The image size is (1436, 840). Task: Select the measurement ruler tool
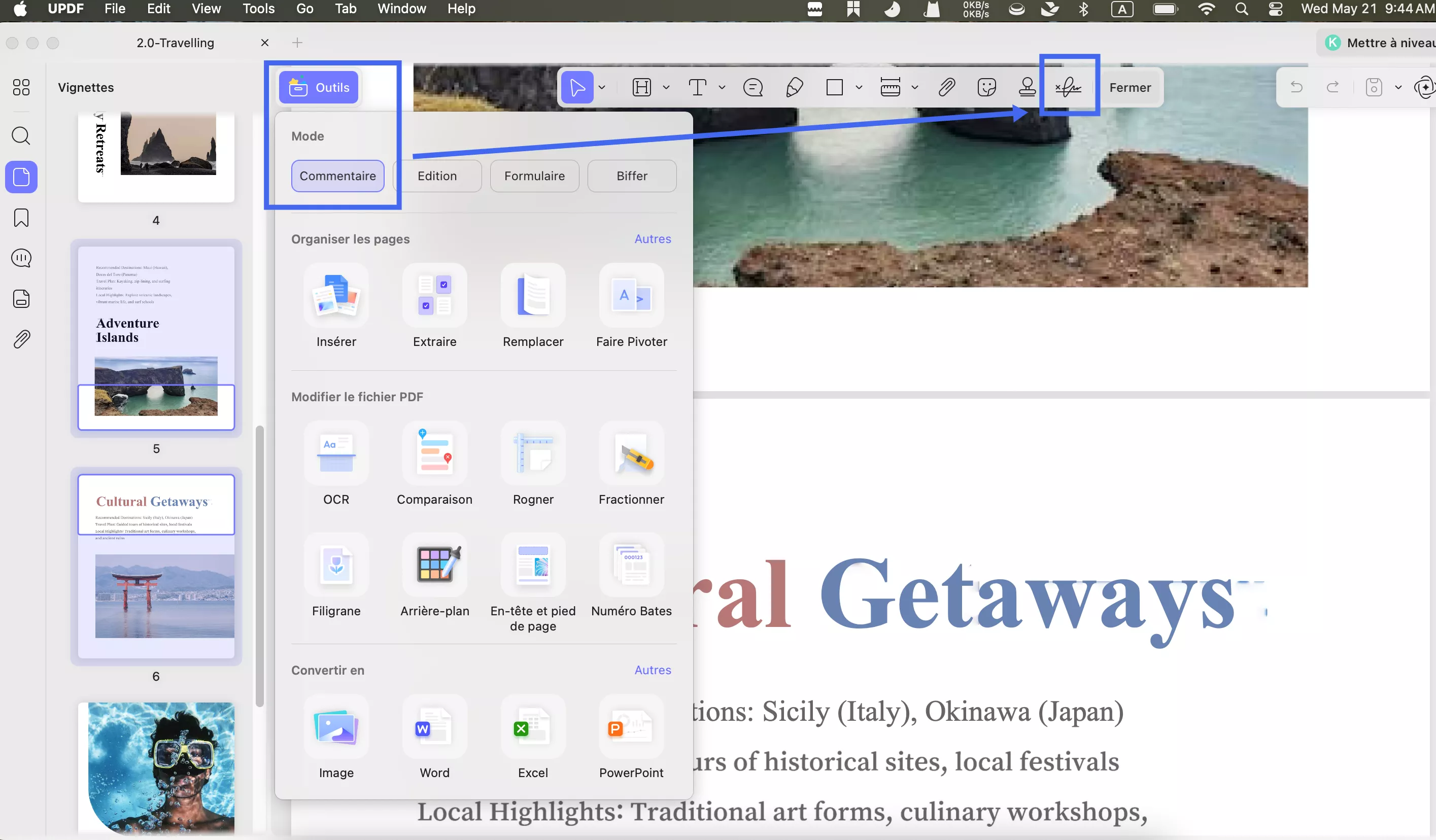[890, 87]
